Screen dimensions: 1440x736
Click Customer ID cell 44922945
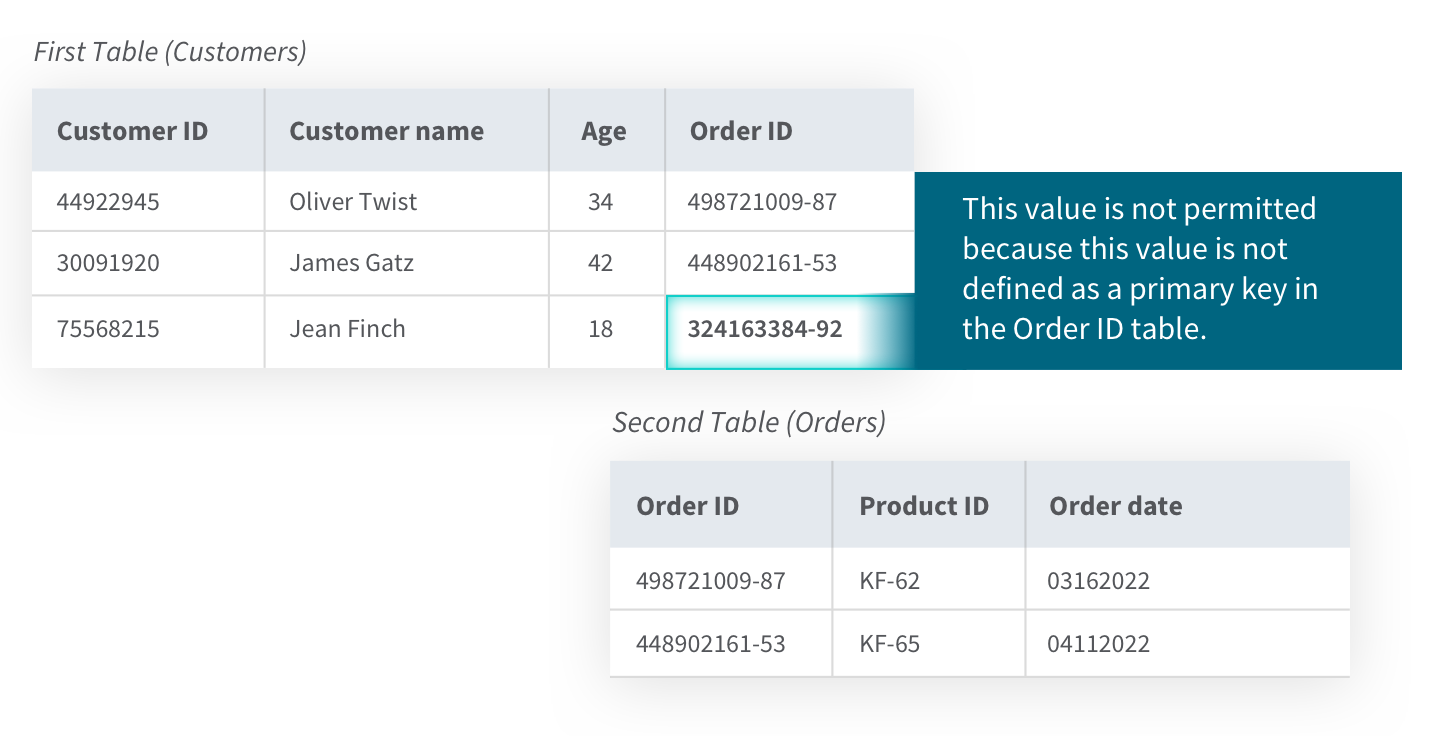click(148, 202)
